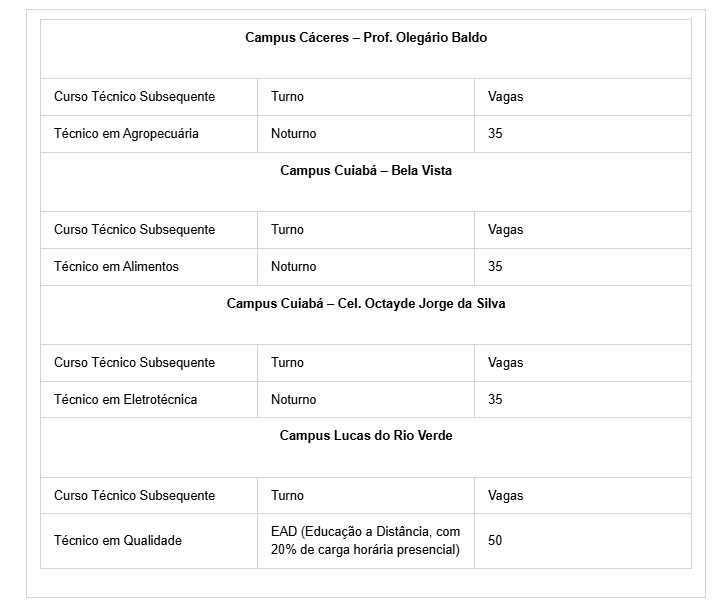Click Curso Técnico Subsequente header under Campus Cáceres
Viewport: 723px width, 608px height.
(x=134, y=97)
